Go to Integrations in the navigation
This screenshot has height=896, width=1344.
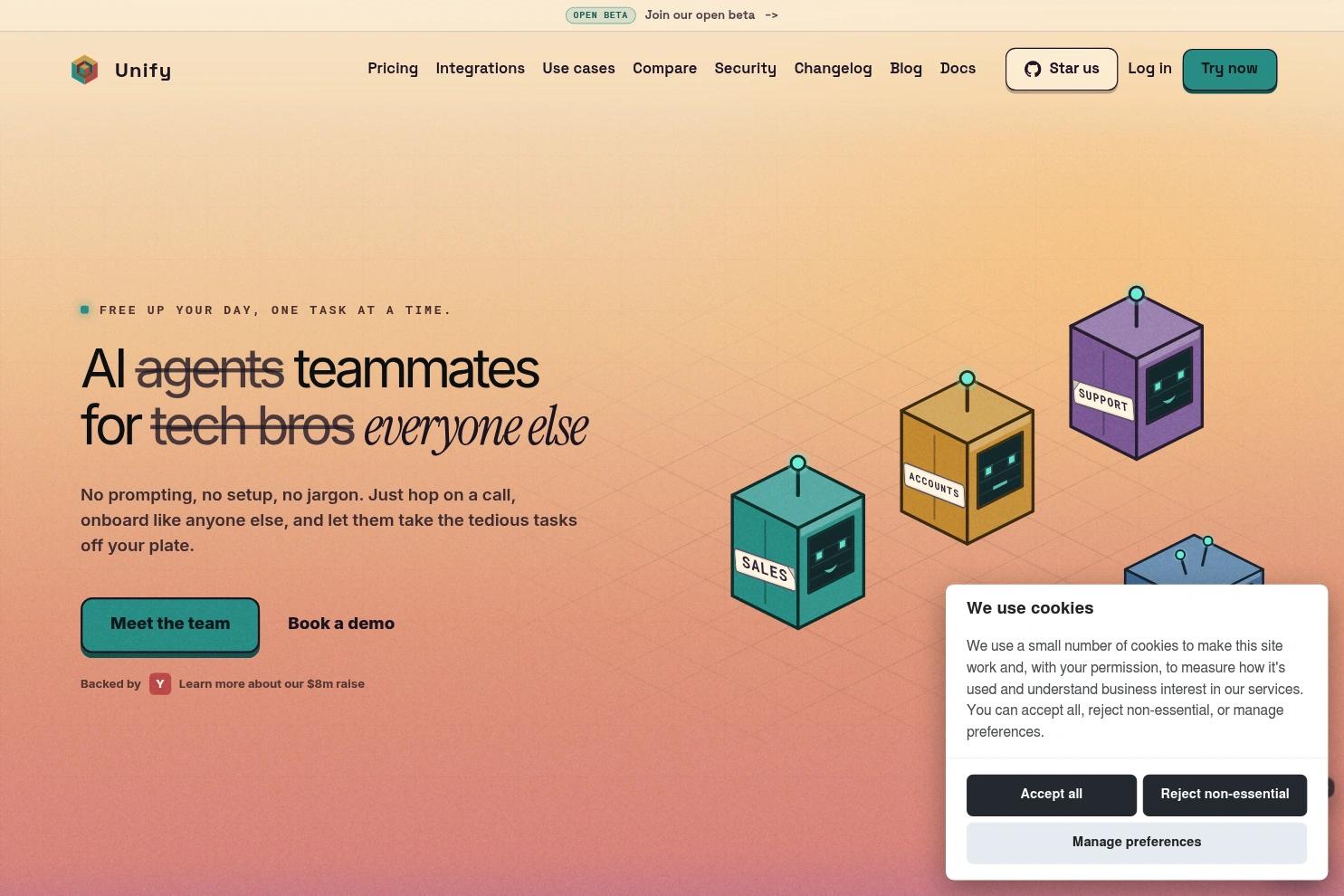tap(481, 69)
